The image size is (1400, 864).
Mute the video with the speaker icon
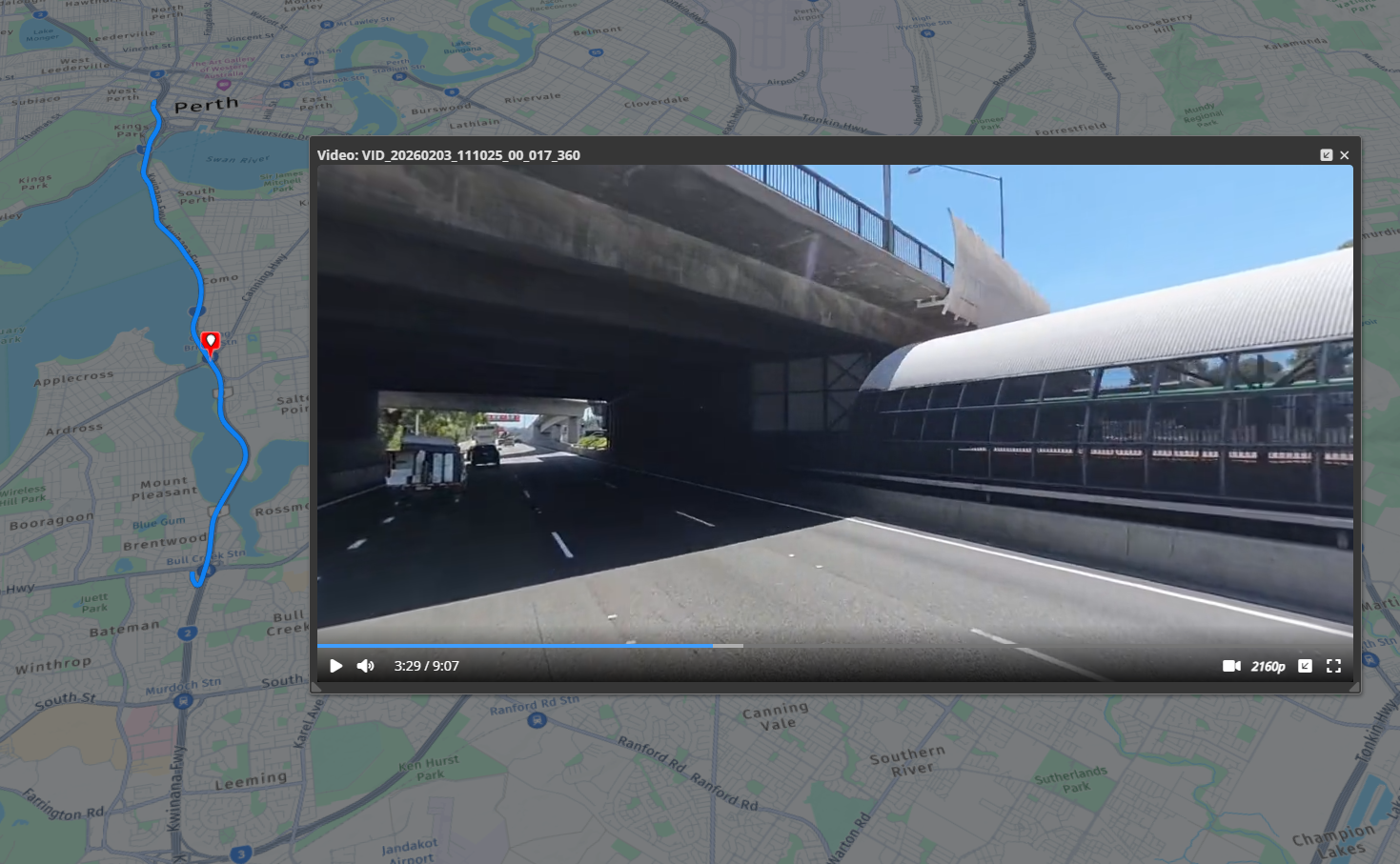click(365, 666)
